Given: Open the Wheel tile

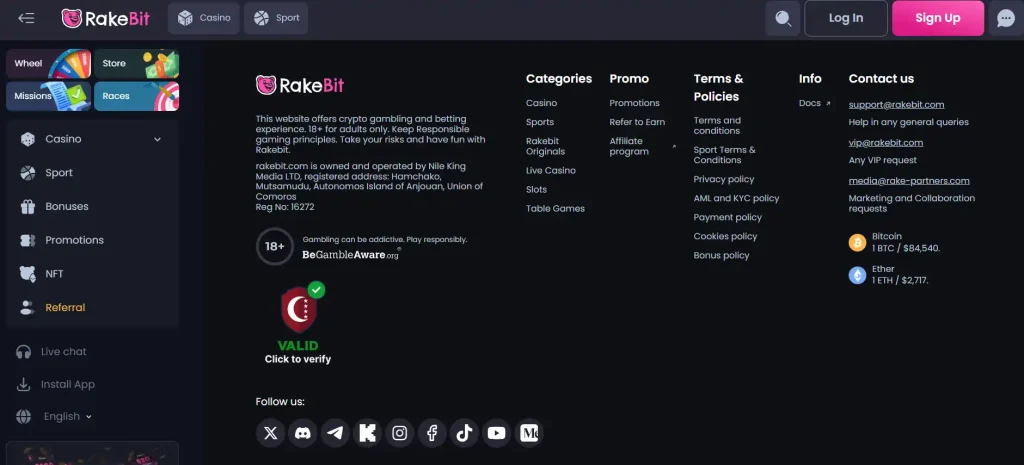Looking at the screenshot, I should (x=48, y=63).
